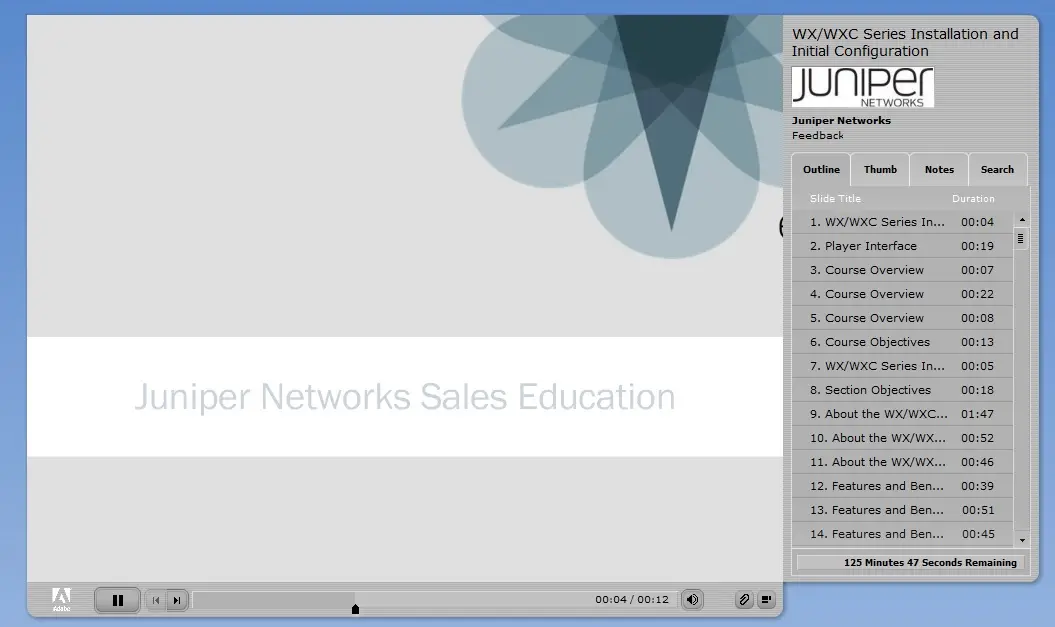Open the attachments paperclip icon
The image size is (1055, 627).
pyautogui.click(x=743, y=599)
